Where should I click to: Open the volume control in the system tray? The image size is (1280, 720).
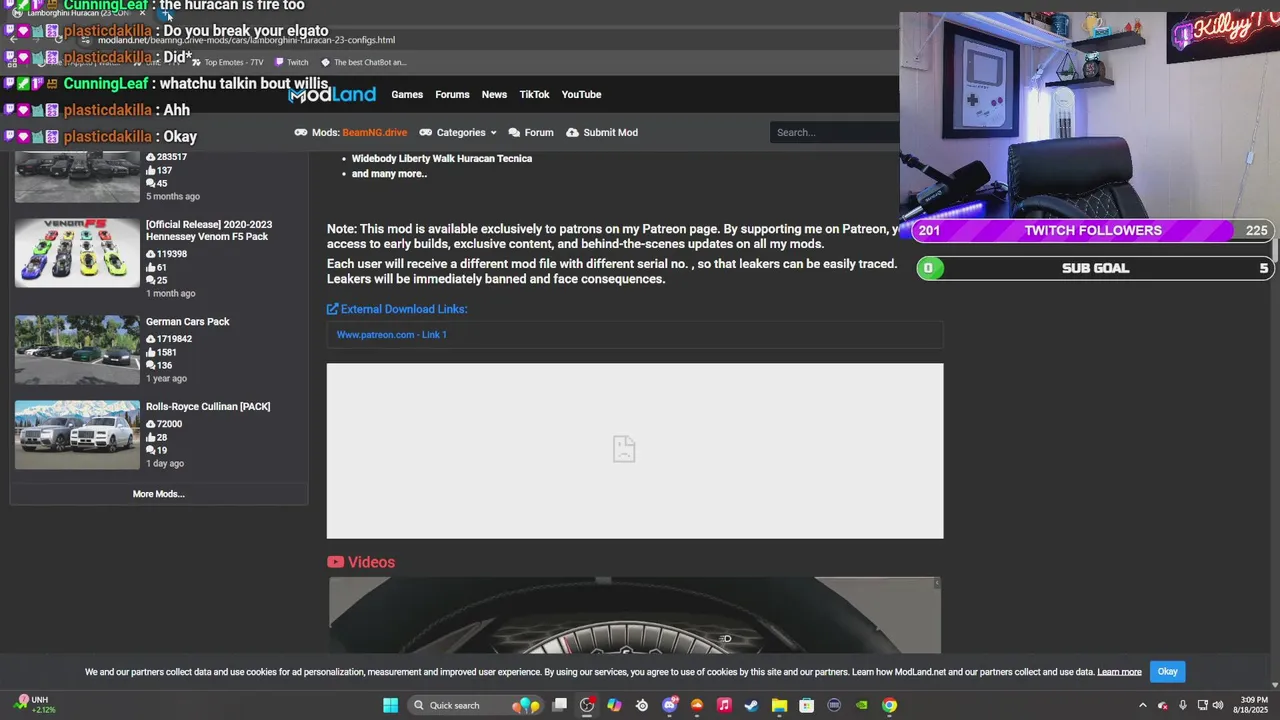point(1218,705)
